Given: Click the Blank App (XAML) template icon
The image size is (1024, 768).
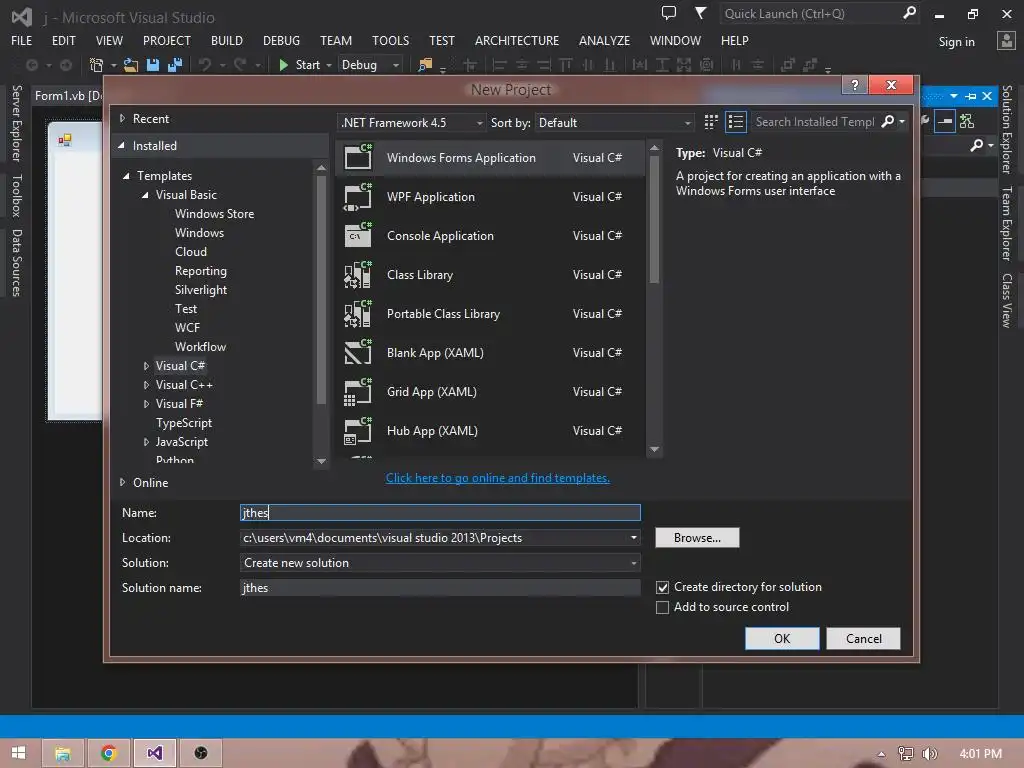Looking at the screenshot, I should click(358, 353).
